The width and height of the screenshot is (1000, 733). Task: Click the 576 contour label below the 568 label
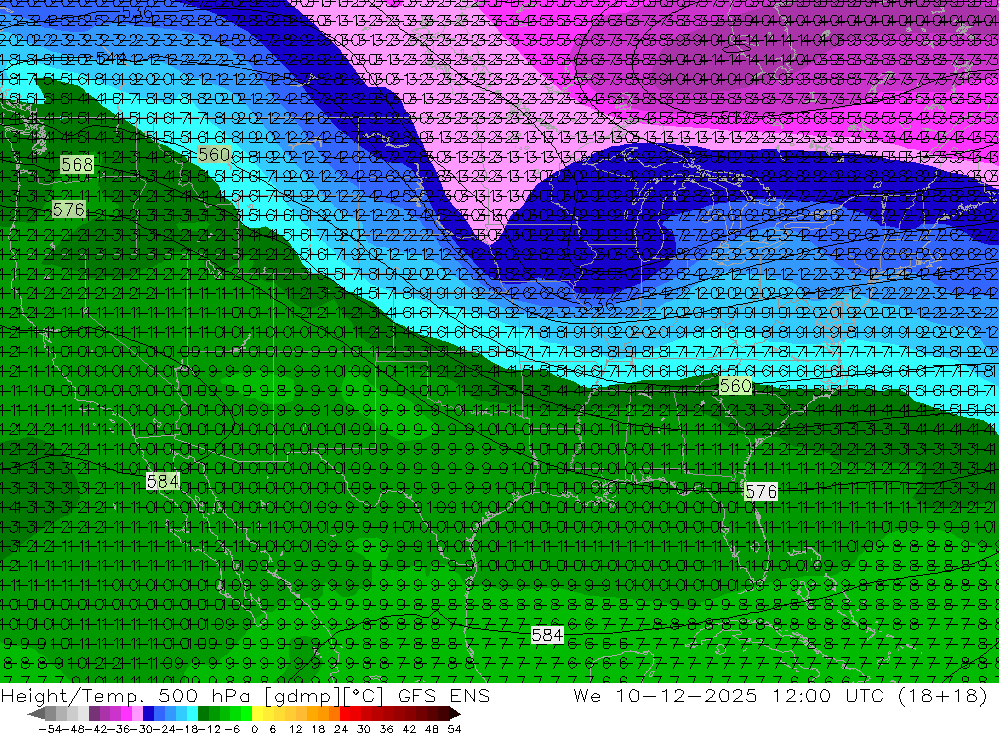coord(69,210)
